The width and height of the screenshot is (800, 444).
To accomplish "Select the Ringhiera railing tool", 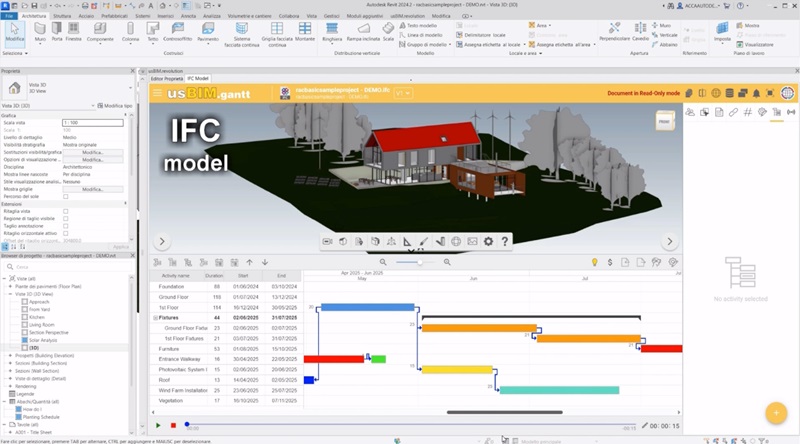I will [x=332, y=32].
